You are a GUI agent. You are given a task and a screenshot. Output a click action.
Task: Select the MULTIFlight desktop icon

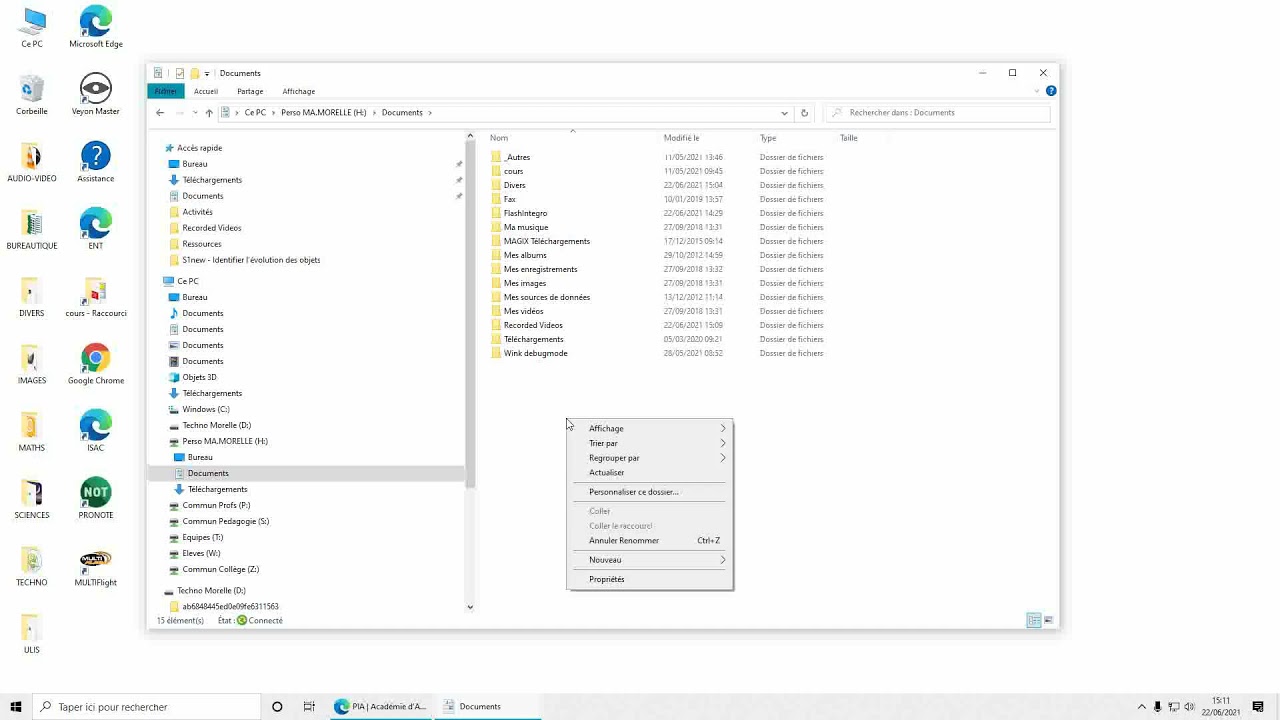point(95,565)
